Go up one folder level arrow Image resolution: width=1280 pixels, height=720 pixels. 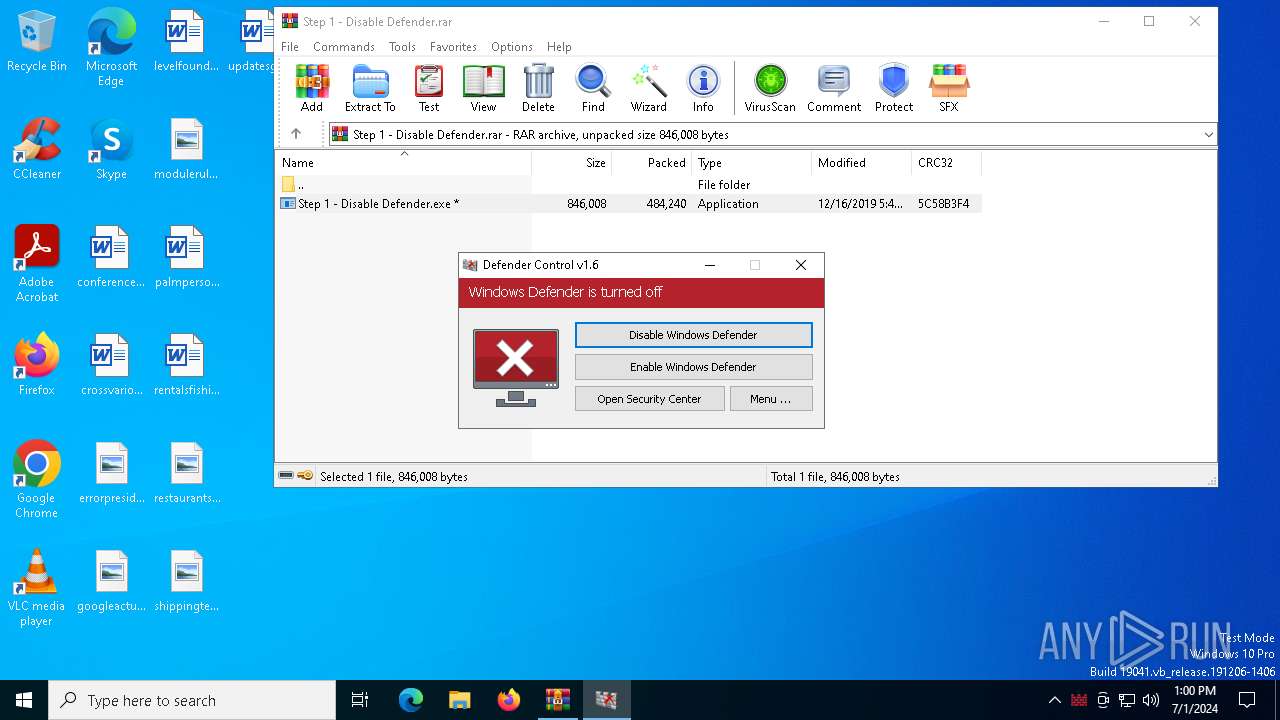point(296,134)
